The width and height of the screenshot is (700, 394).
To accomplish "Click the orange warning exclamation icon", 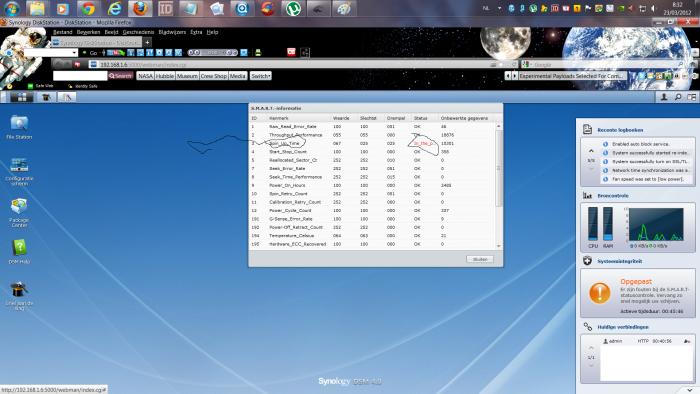I will click(x=600, y=293).
